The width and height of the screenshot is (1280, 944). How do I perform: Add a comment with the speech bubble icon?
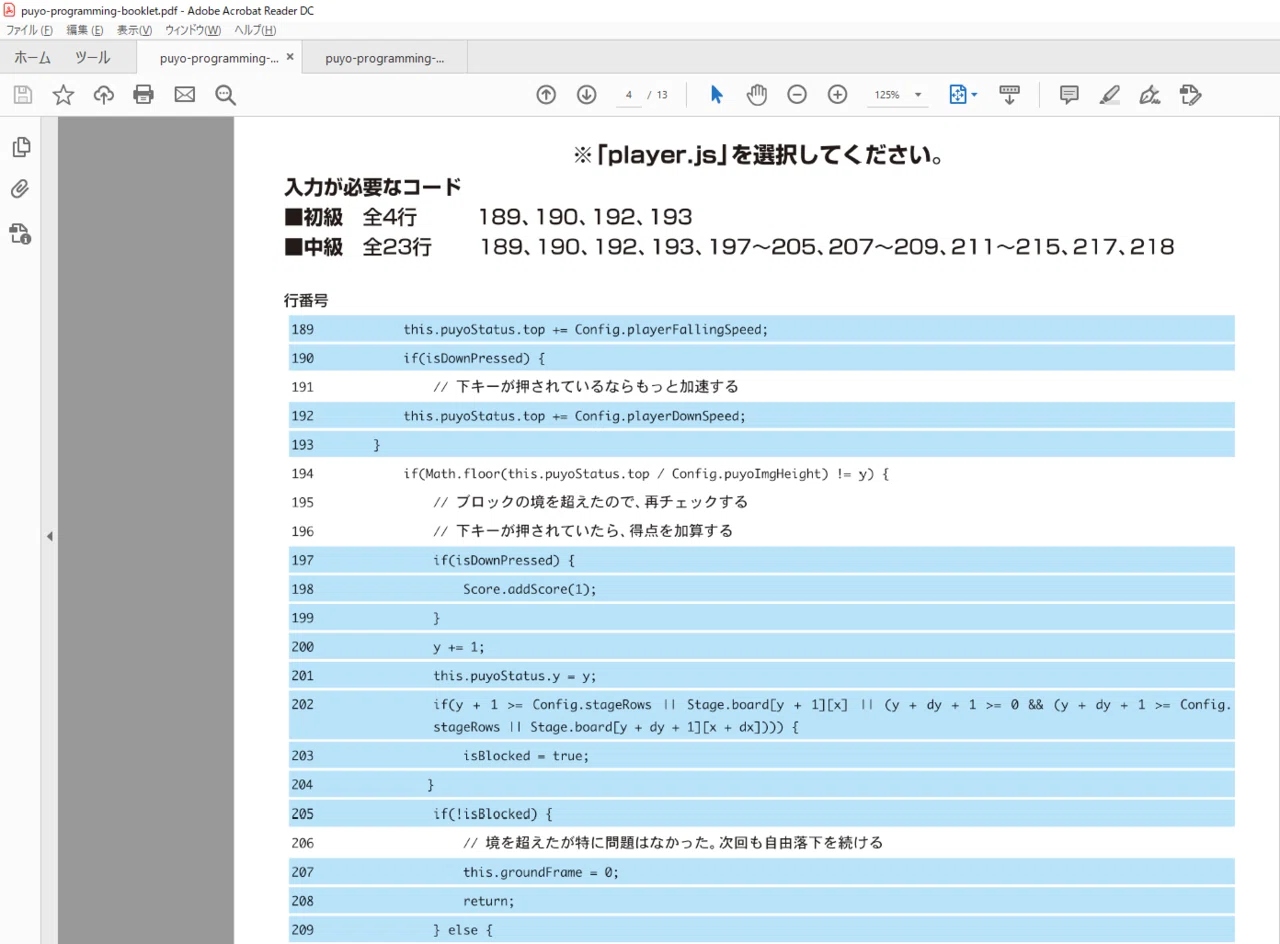(1069, 95)
